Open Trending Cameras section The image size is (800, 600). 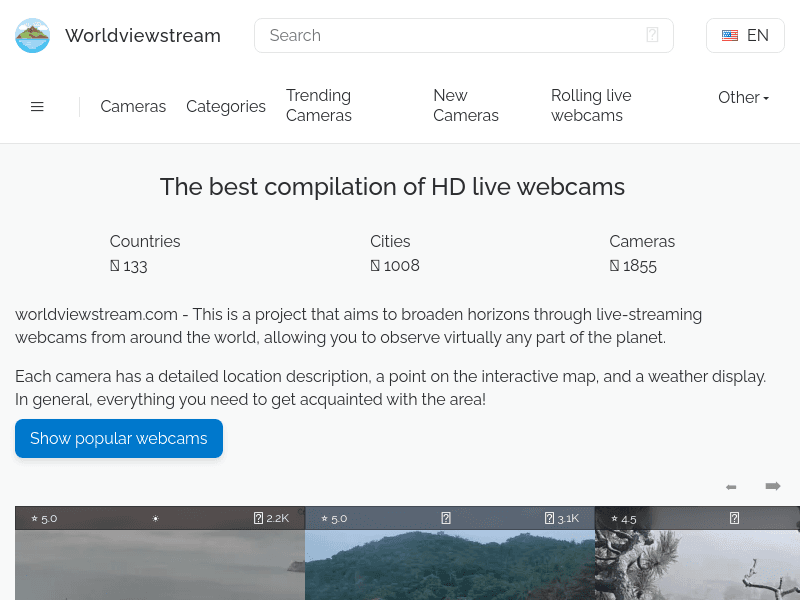[318, 106]
